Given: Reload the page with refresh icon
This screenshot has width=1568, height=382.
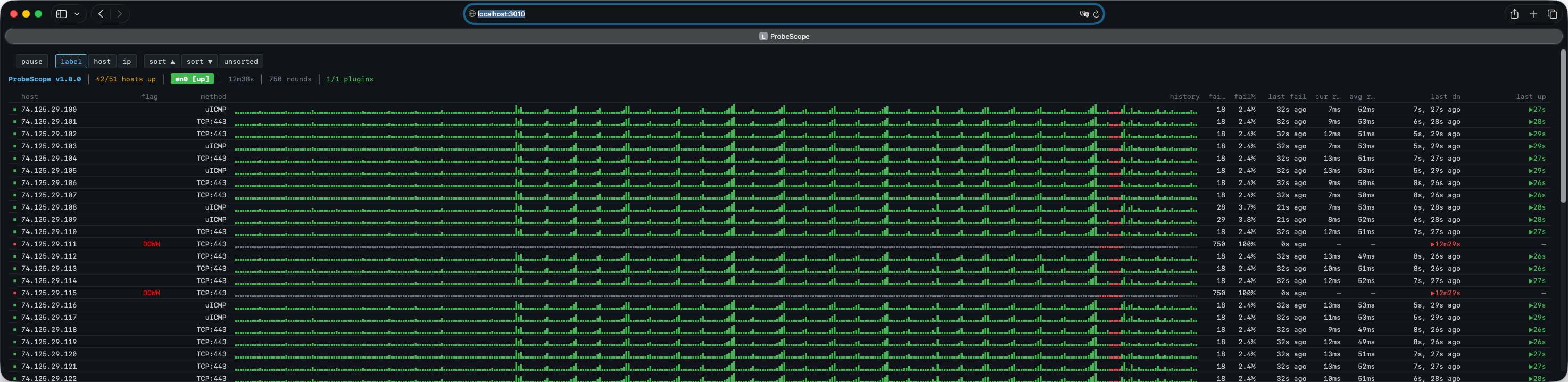Looking at the screenshot, I should [x=1096, y=14].
